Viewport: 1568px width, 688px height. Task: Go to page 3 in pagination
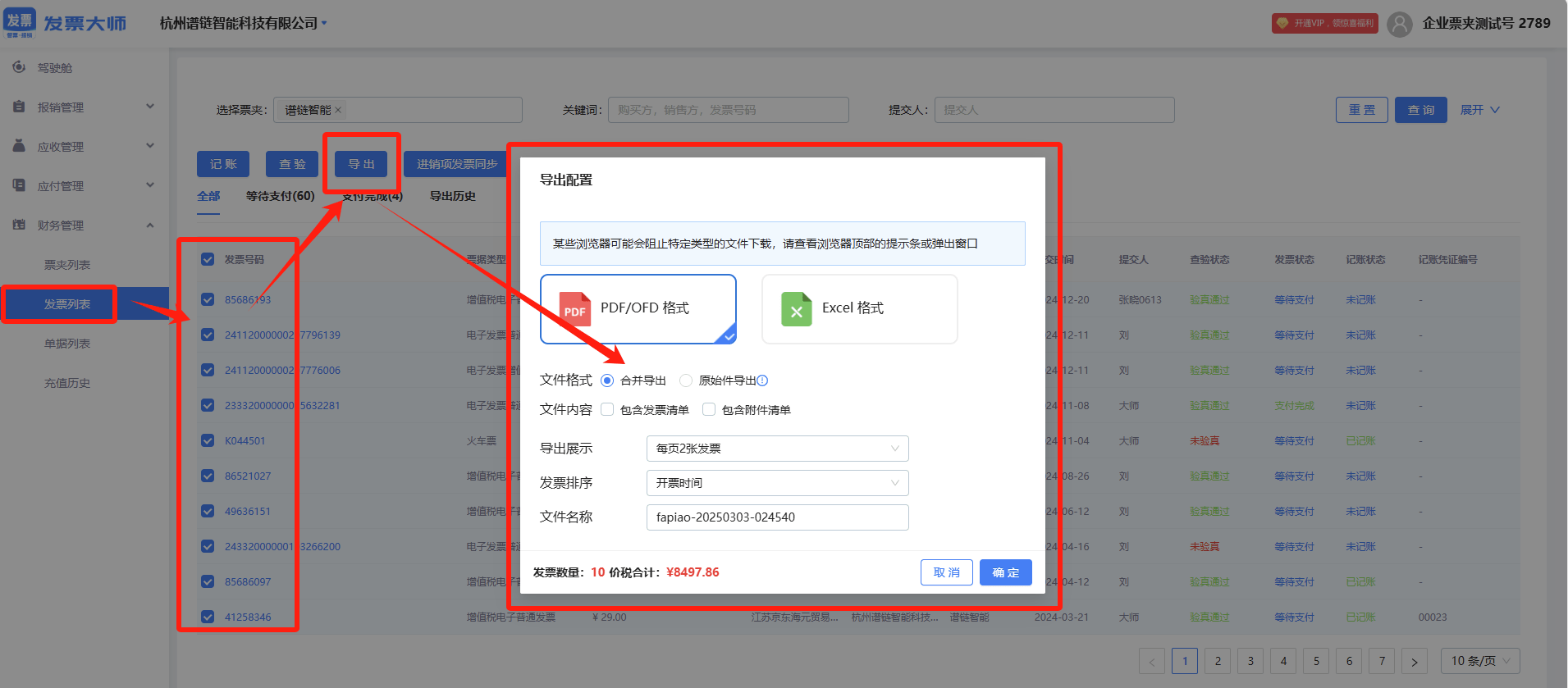click(x=1250, y=661)
